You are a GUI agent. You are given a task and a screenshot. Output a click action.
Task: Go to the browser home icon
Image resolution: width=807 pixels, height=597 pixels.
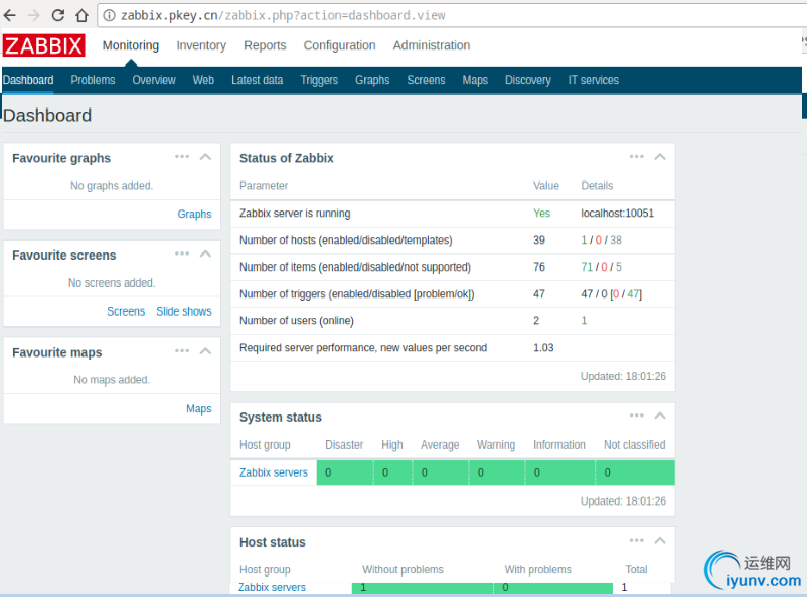click(x=81, y=15)
